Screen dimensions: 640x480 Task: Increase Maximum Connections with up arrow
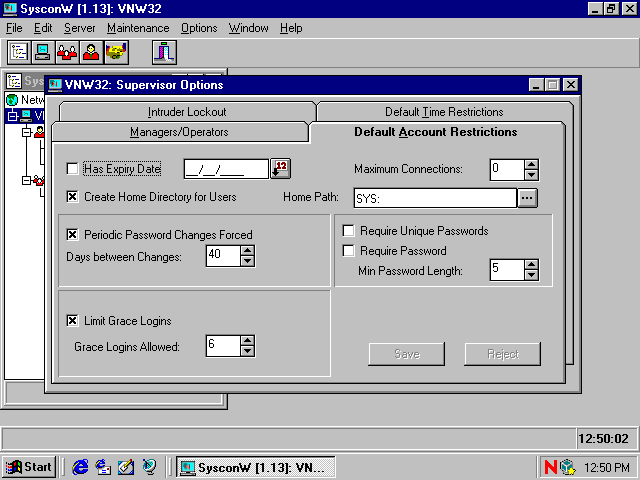531,164
